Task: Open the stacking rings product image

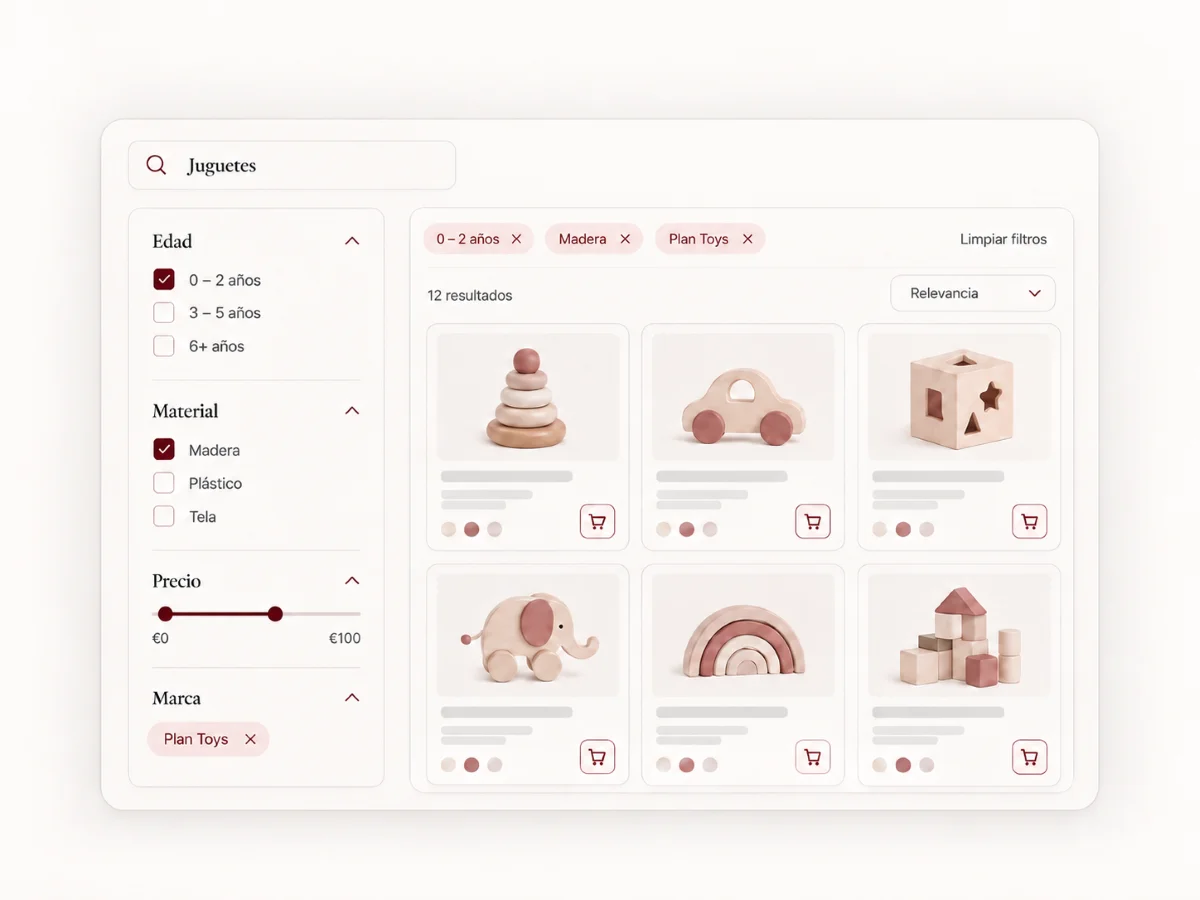Action: coord(528,397)
